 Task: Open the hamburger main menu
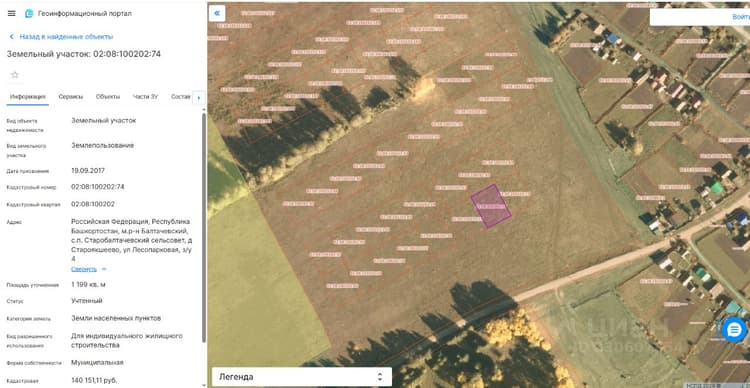pos(11,13)
